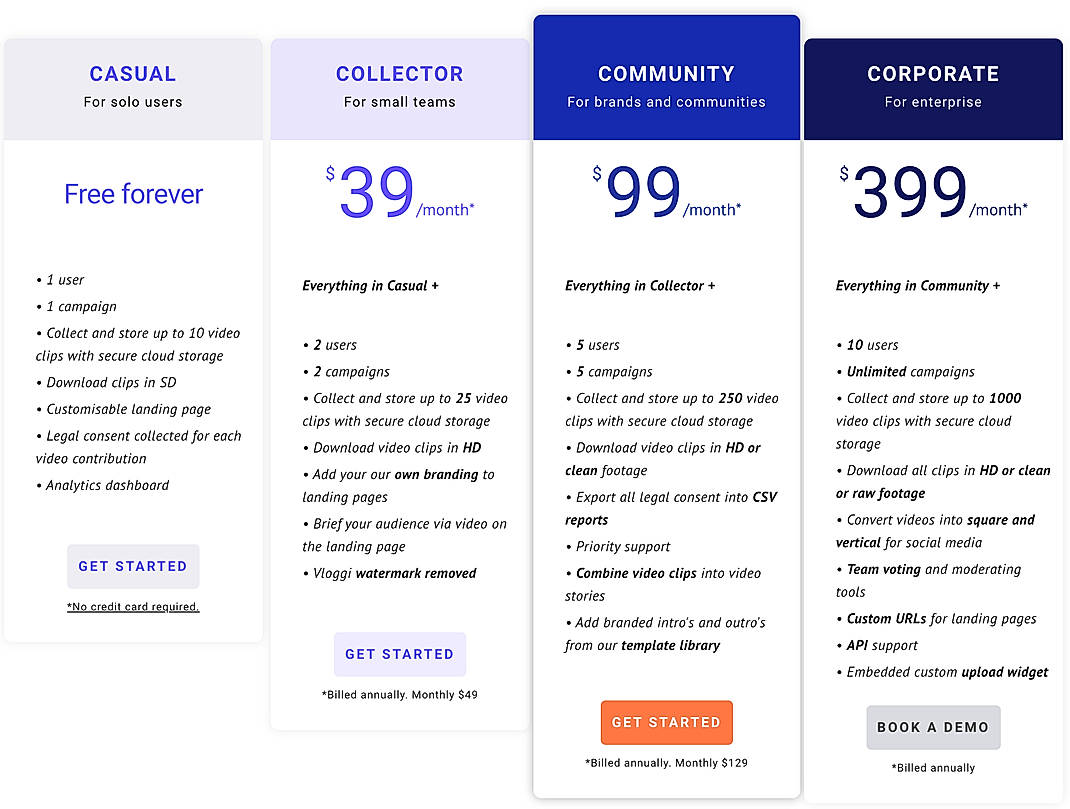
Task: Select the COLLECTOR plan header
Action: (x=399, y=73)
